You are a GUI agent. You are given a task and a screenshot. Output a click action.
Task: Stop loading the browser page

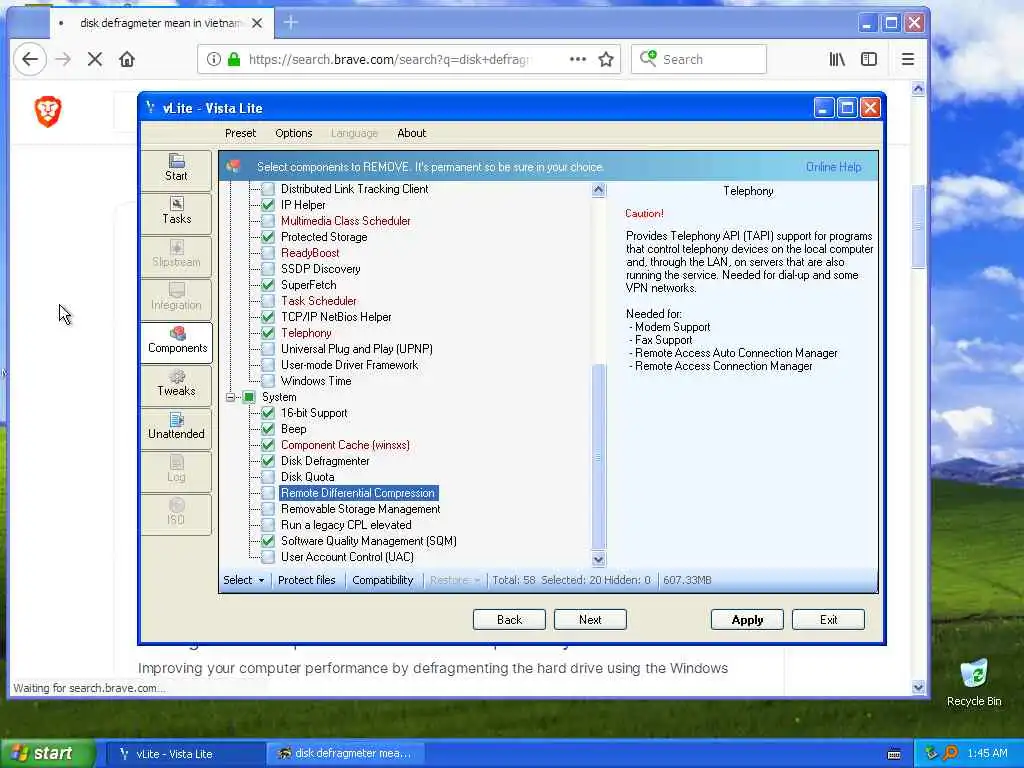(x=95, y=59)
